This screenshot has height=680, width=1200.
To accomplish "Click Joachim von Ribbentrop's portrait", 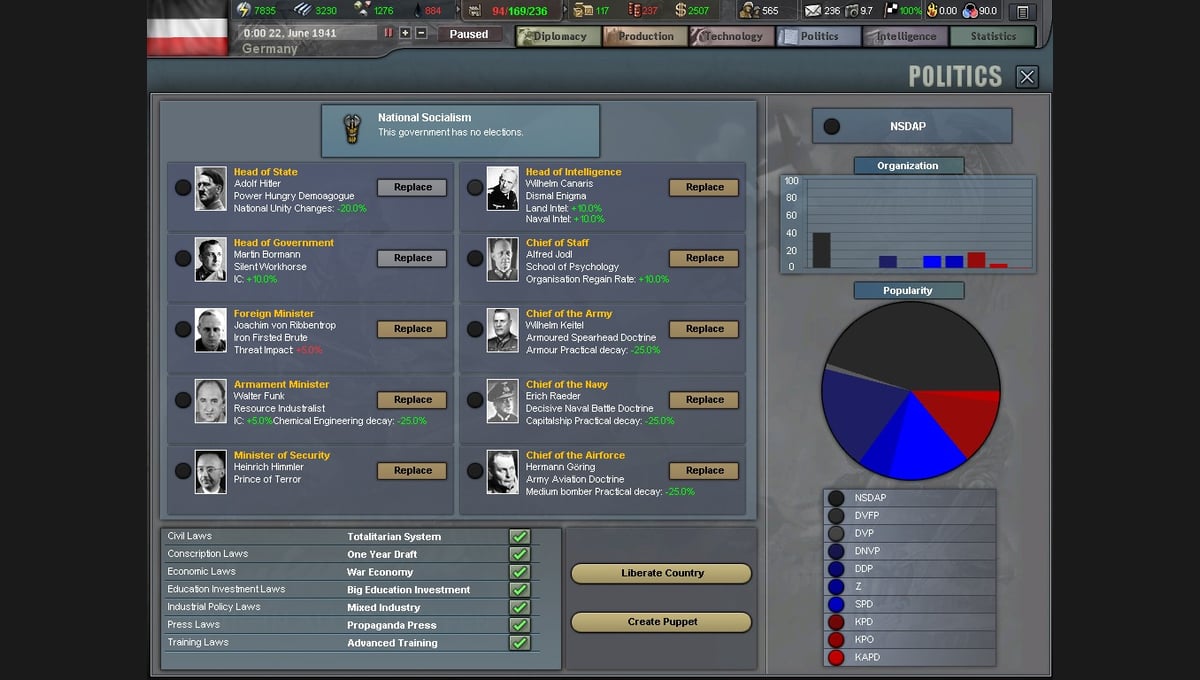I will tap(211, 330).
